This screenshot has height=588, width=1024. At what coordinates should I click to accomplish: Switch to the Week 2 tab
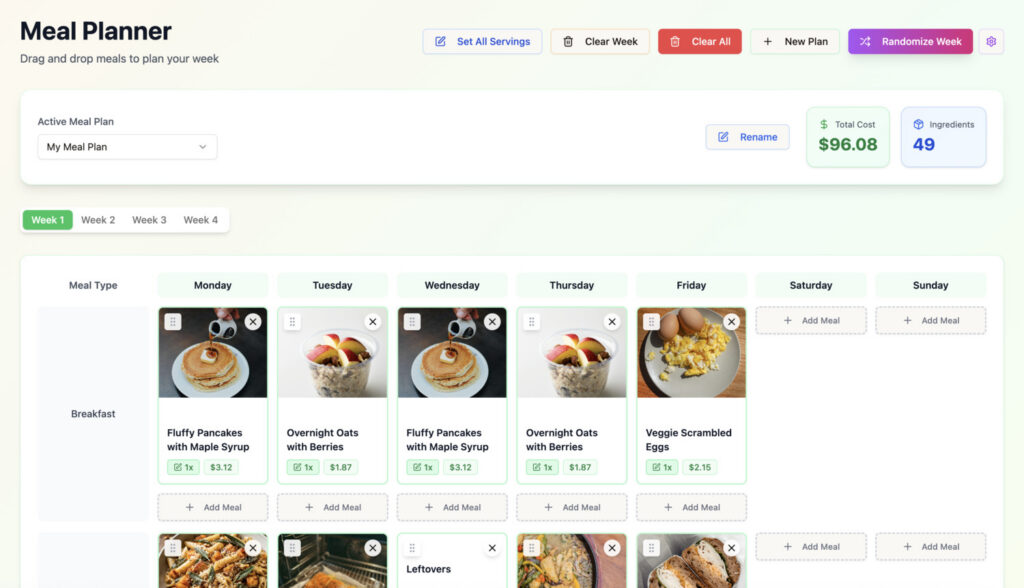pyautogui.click(x=98, y=219)
